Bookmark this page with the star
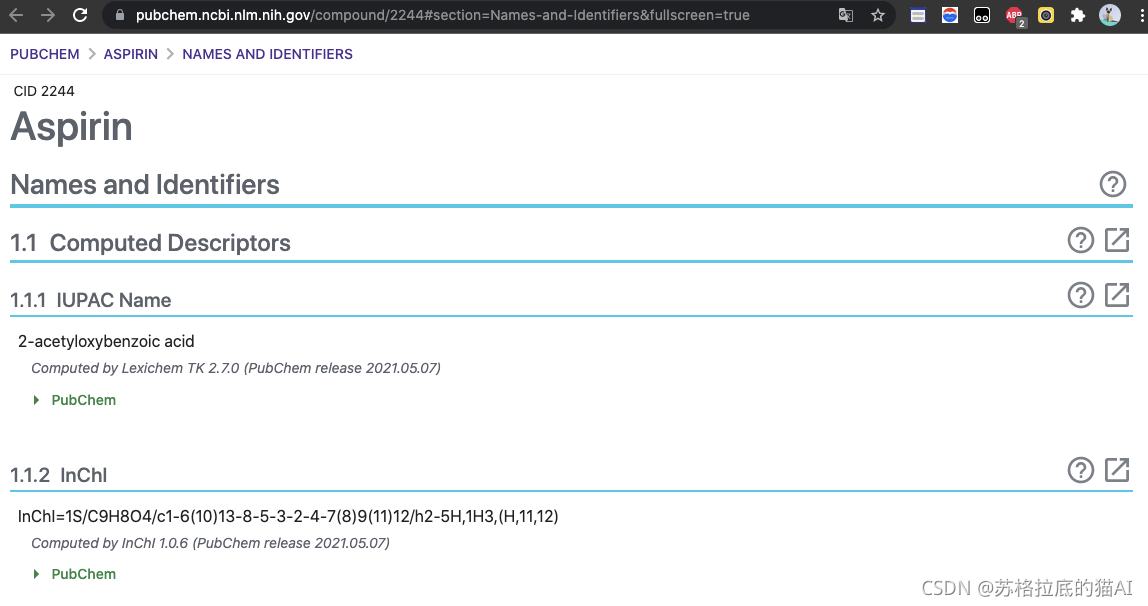 (878, 15)
